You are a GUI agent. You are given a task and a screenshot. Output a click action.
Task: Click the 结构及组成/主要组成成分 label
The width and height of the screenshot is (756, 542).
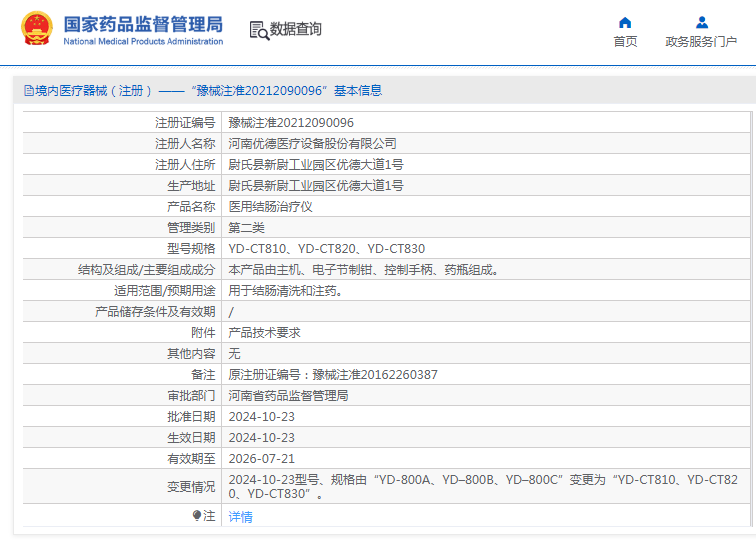(x=147, y=270)
